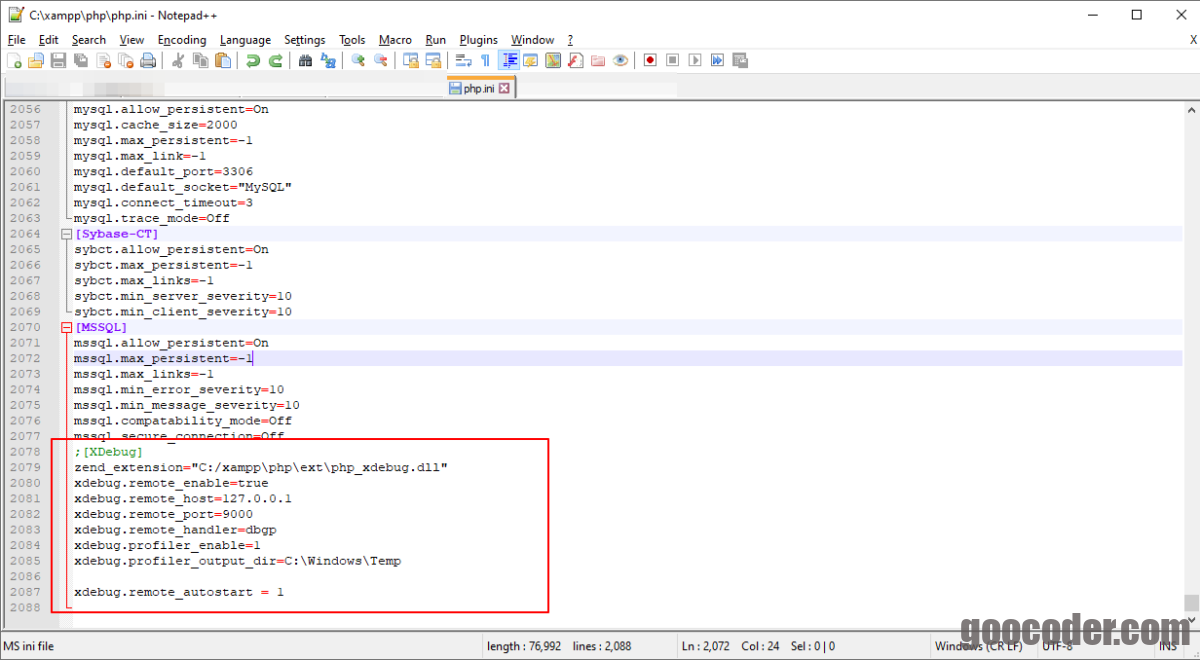Open the View menu
Image resolution: width=1200 pixels, height=660 pixels.
131,40
